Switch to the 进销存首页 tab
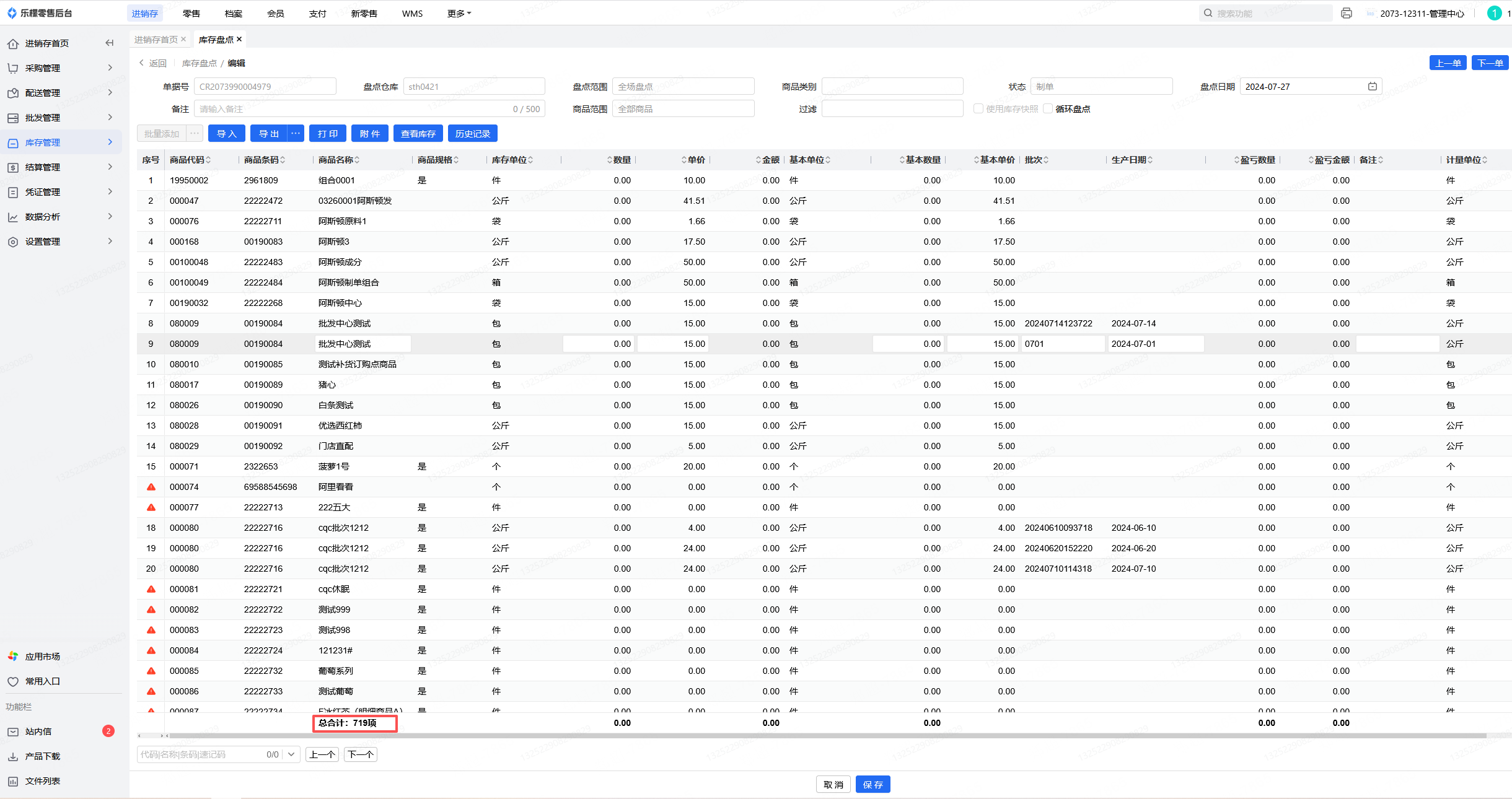Image resolution: width=1512 pixels, height=799 pixels. [x=156, y=40]
